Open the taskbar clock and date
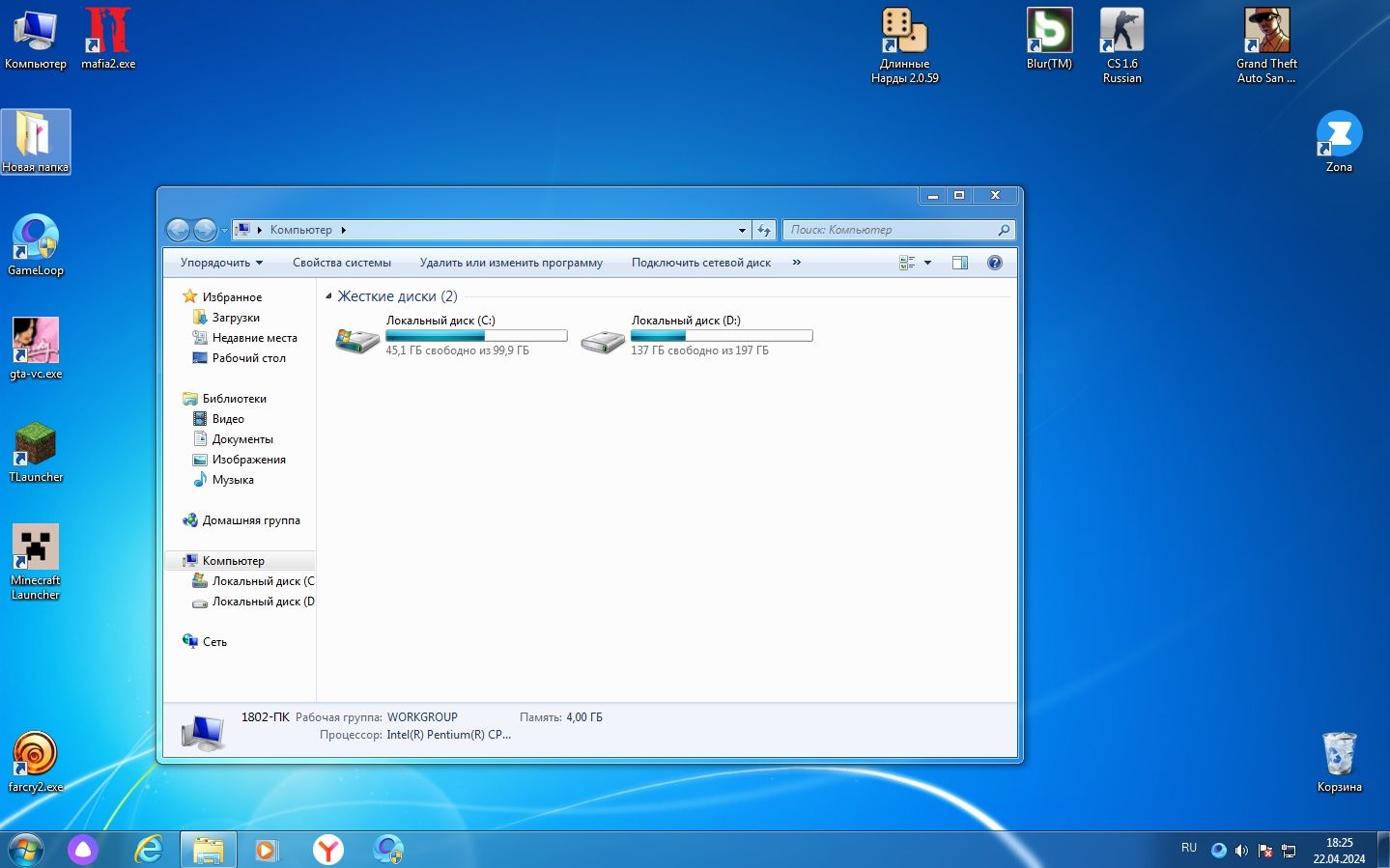The image size is (1390, 868). pos(1339,851)
